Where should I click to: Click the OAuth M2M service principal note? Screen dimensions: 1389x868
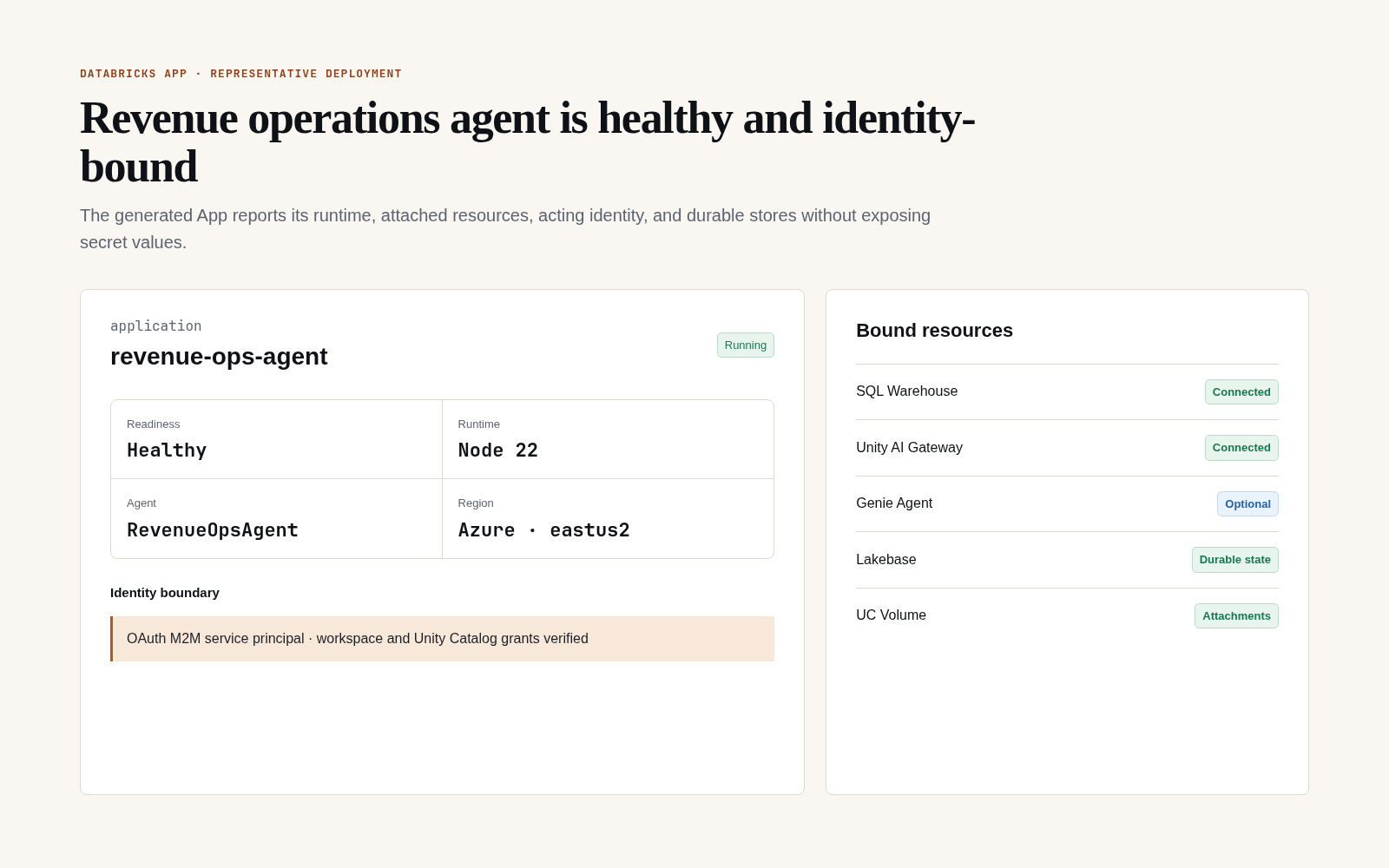tap(443, 639)
